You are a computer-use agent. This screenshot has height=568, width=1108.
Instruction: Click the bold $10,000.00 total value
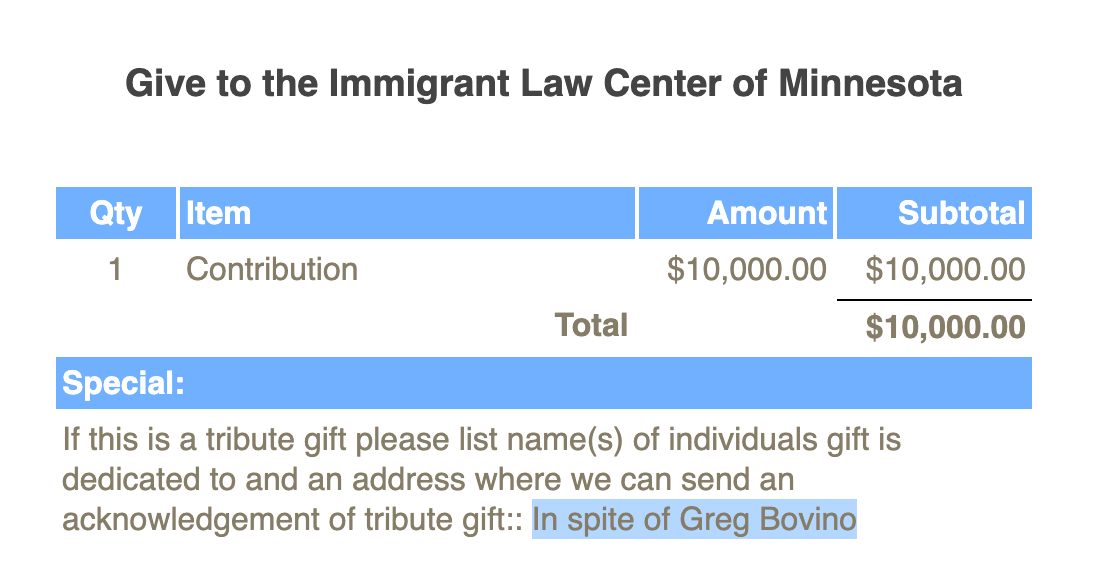[945, 326]
